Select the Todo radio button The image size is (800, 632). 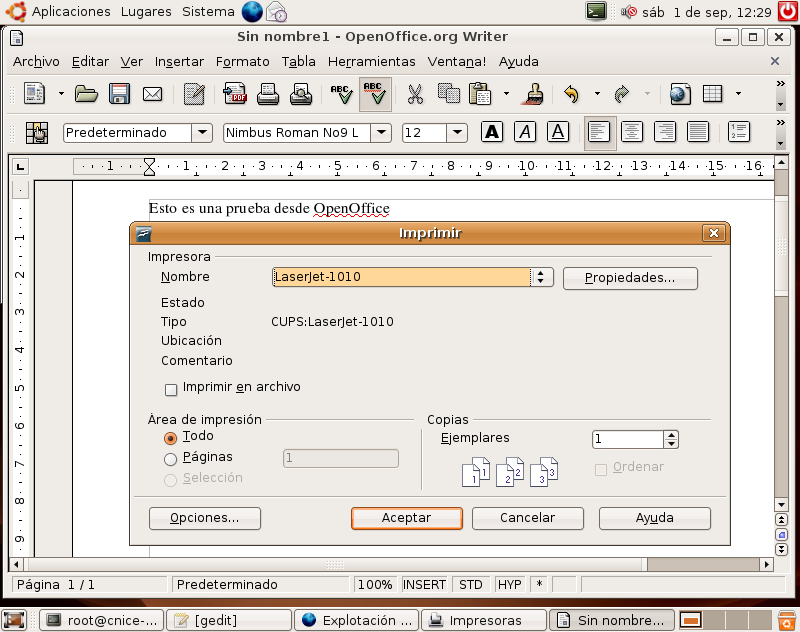click(x=170, y=437)
